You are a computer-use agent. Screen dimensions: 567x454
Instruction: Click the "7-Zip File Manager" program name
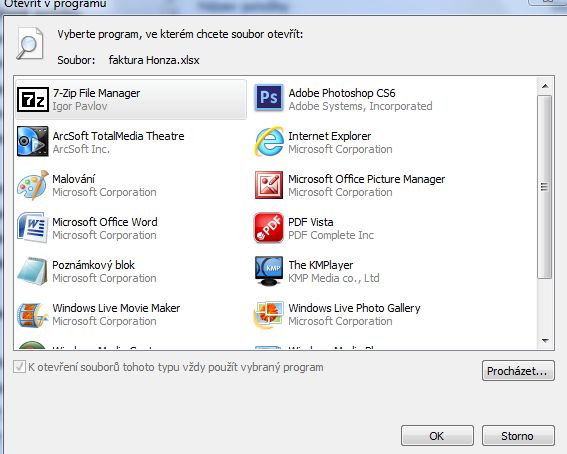click(x=96, y=93)
